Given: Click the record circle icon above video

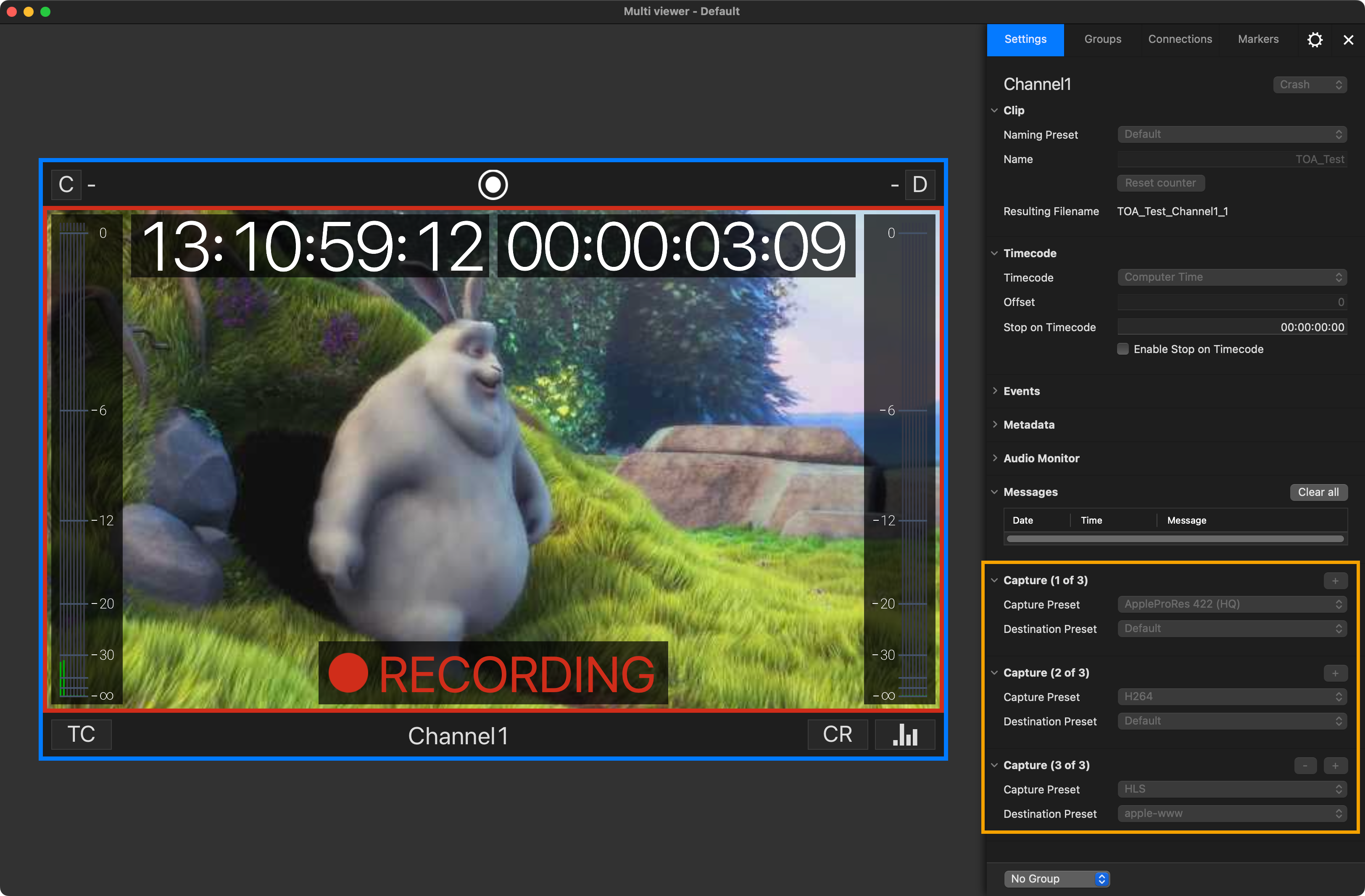Looking at the screenshot, I should point(493,185).
